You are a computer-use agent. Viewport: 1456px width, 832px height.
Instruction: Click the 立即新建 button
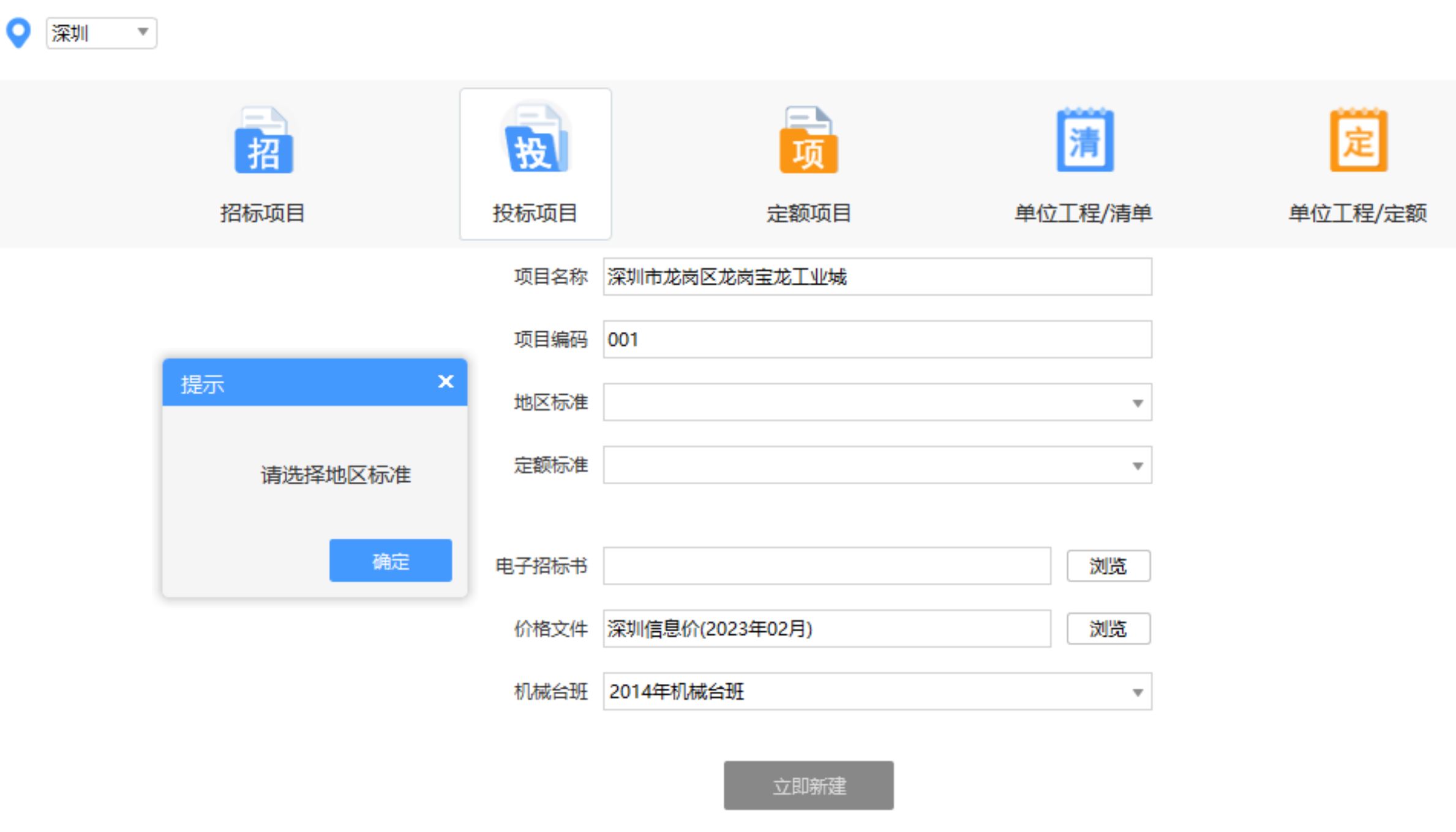click(x=809, y=785)
